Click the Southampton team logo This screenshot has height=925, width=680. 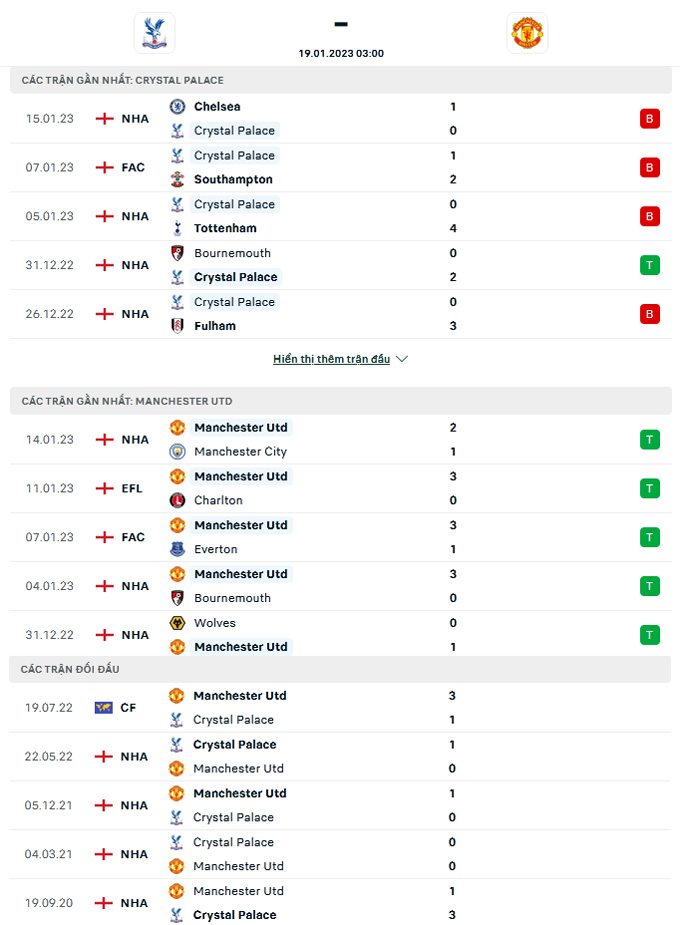[x=177, y=180]
